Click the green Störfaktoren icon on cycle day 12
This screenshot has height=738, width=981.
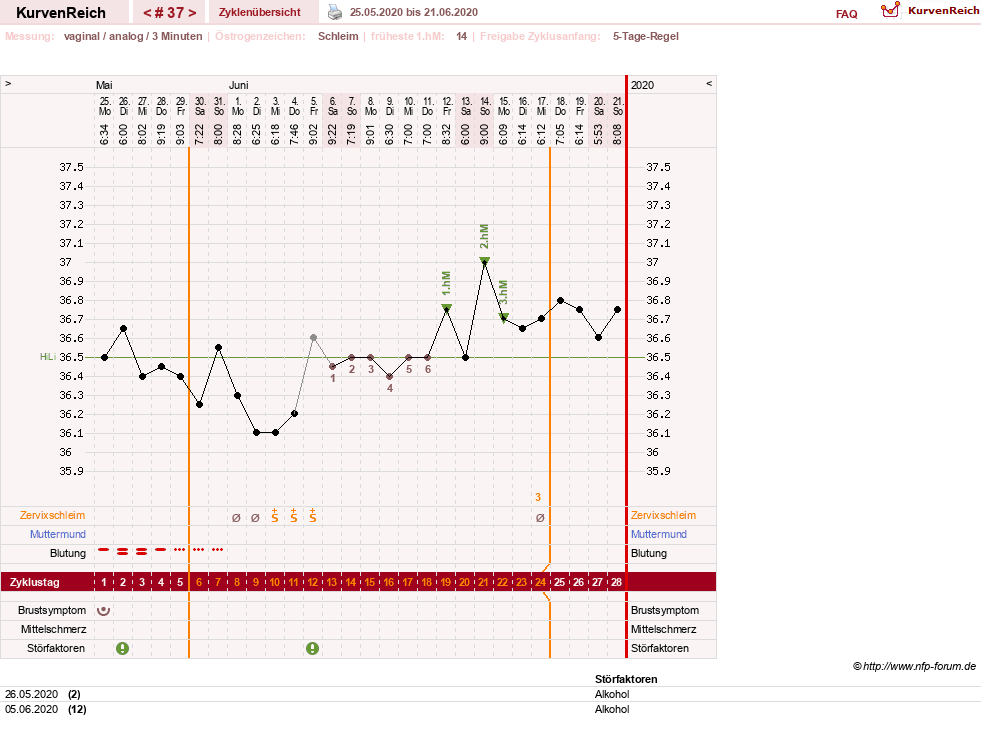point(312,649)
